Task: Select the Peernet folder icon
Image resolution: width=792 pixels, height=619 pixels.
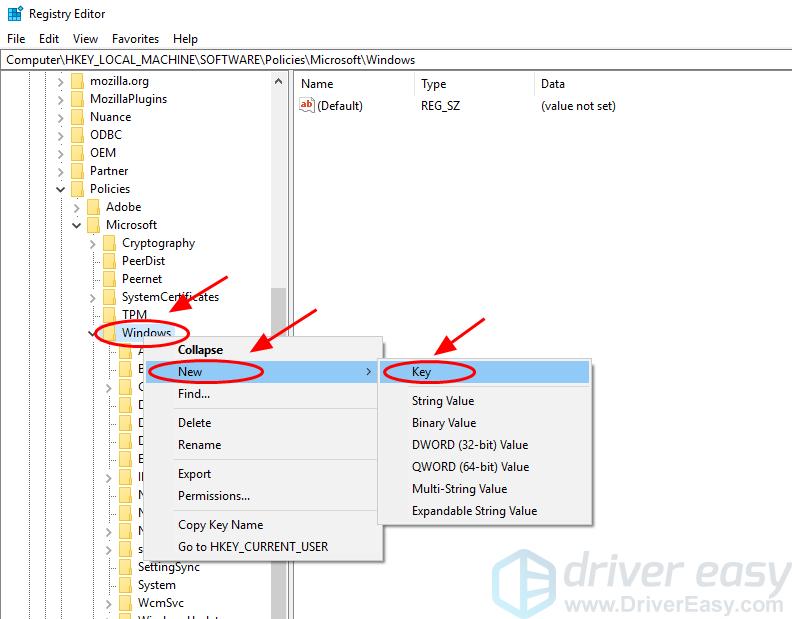Action: 110,279
